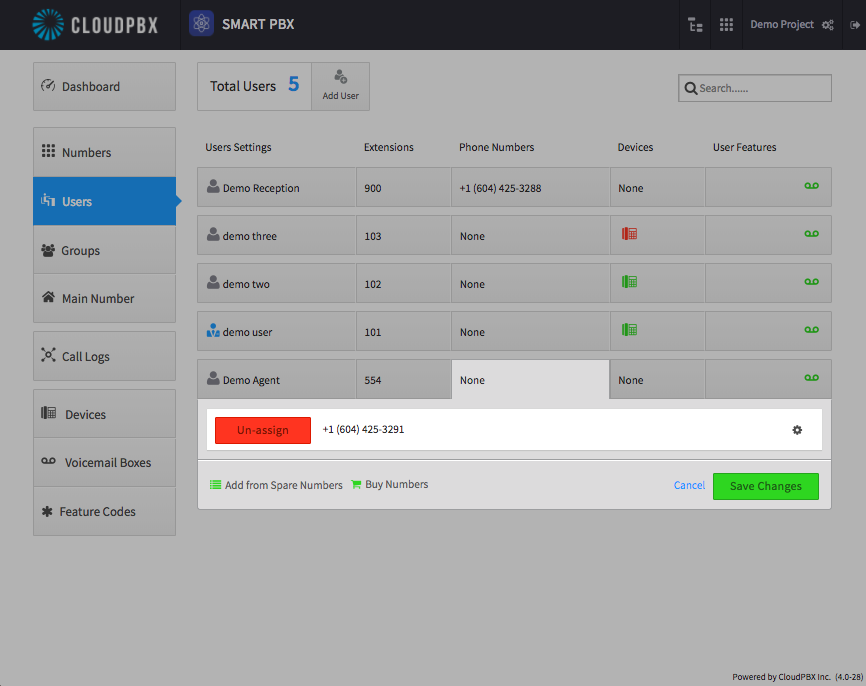
Task: Click the red device icon for demo three
Action: (x=629, y=234)
